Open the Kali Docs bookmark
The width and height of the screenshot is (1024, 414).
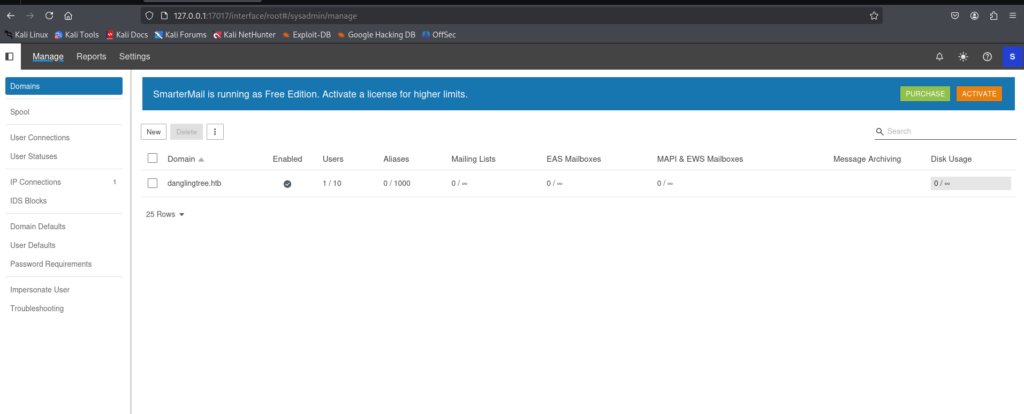[x=127, y=35]
